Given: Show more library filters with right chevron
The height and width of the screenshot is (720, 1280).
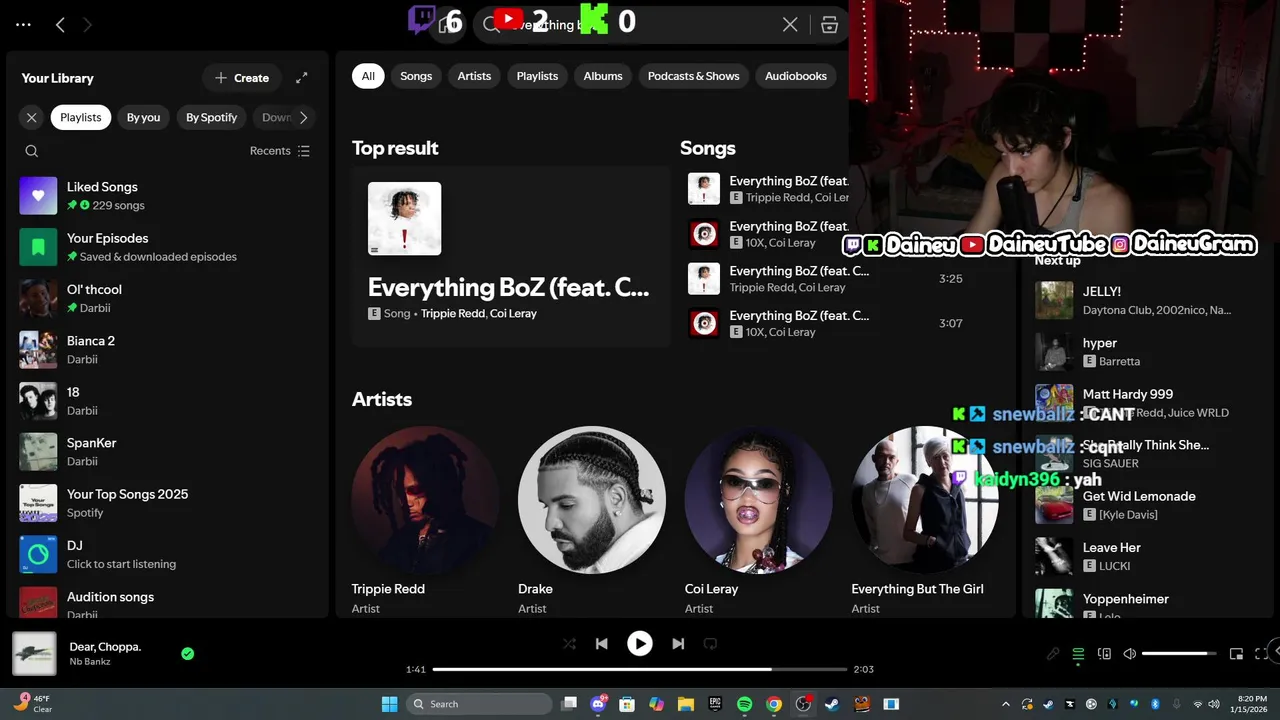Looking at the screenshot, I should coord(303,117).
